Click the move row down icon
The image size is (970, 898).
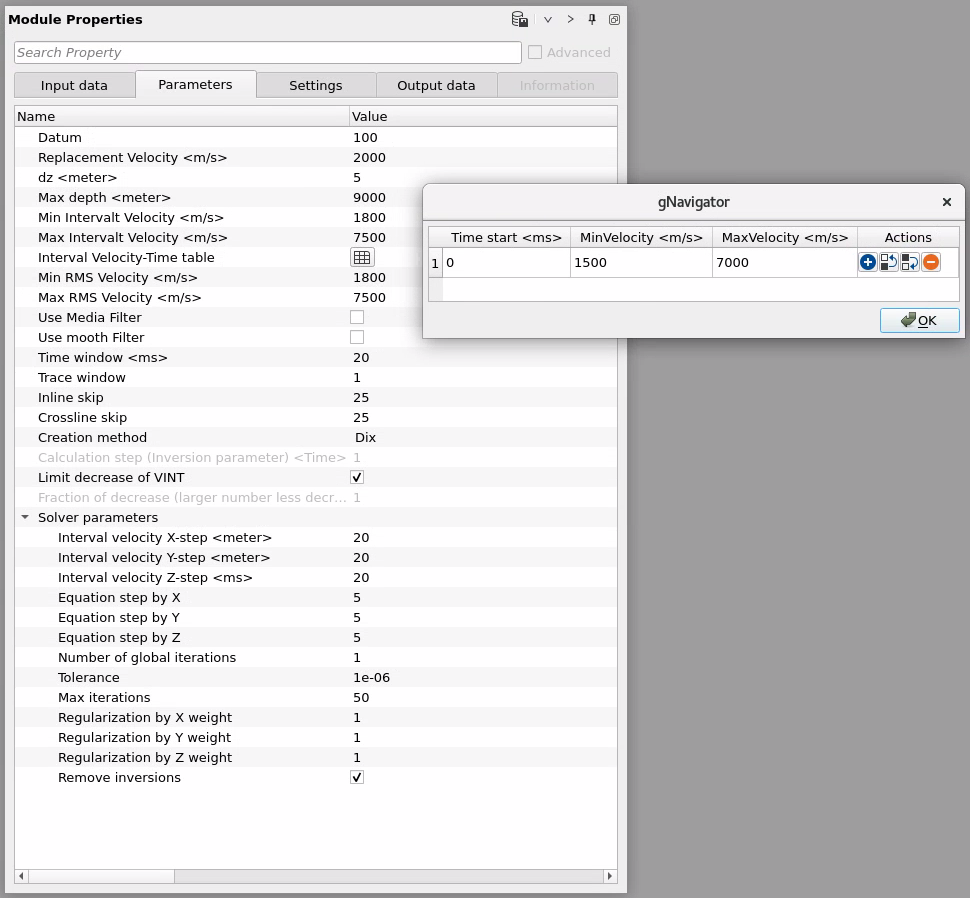[x=909, y=263]
